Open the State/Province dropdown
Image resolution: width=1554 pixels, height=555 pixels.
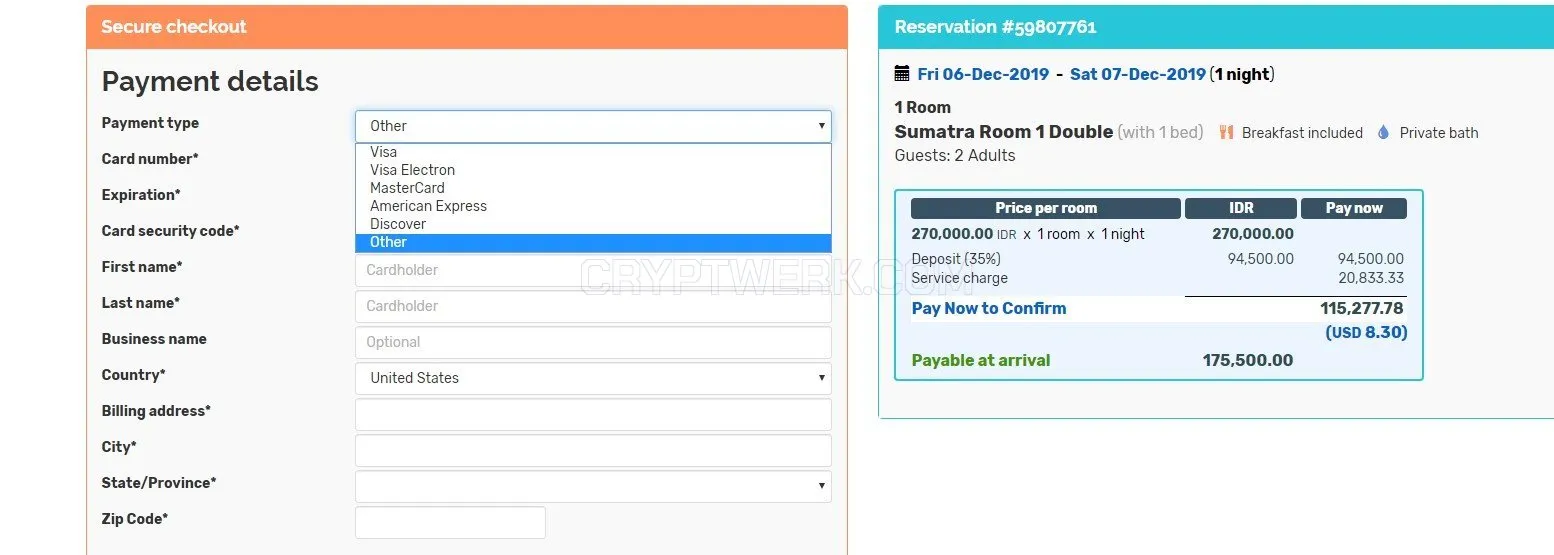(x=593, y=486)
